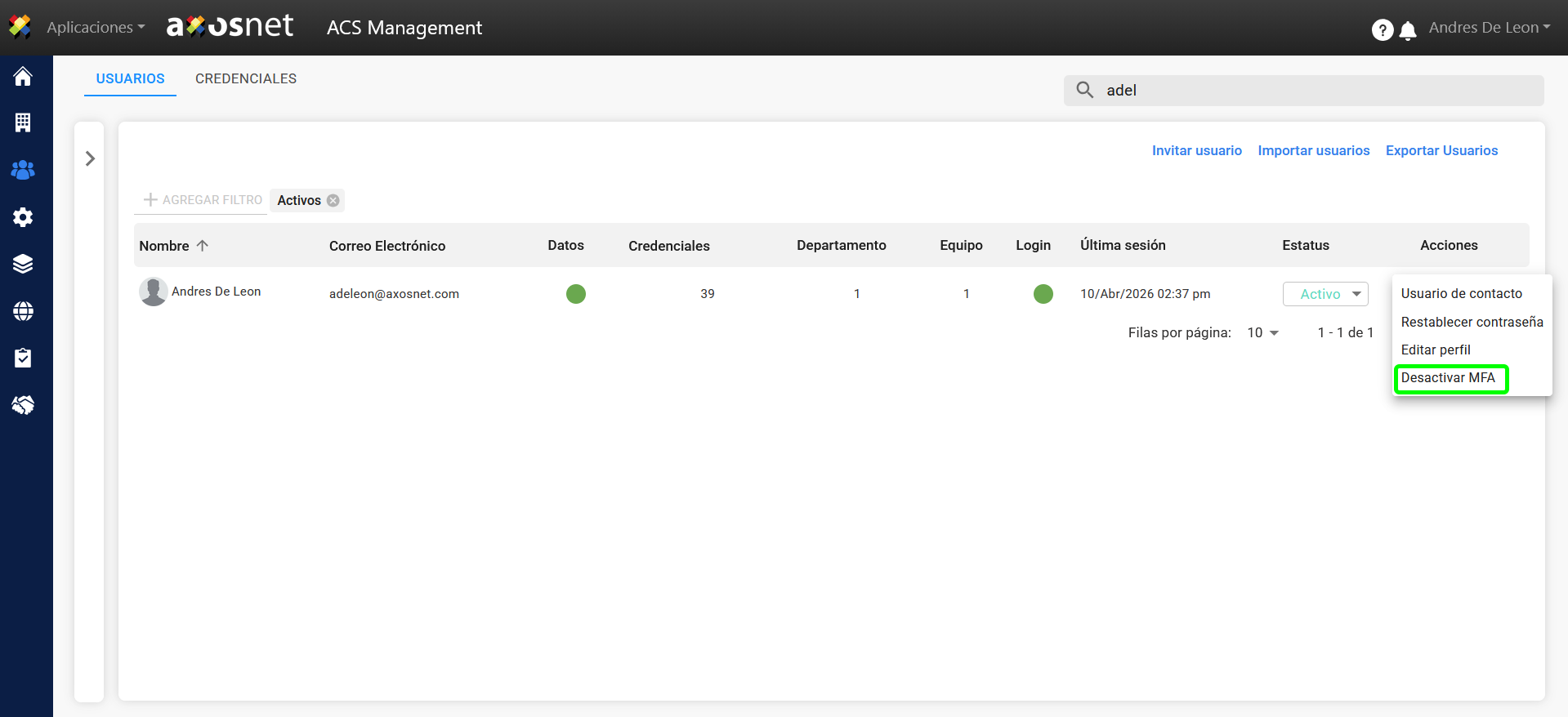The width and height of the screenshot is (1568, 717).
Task: Click the Invitar usuario link
Action: [1196, 150]
